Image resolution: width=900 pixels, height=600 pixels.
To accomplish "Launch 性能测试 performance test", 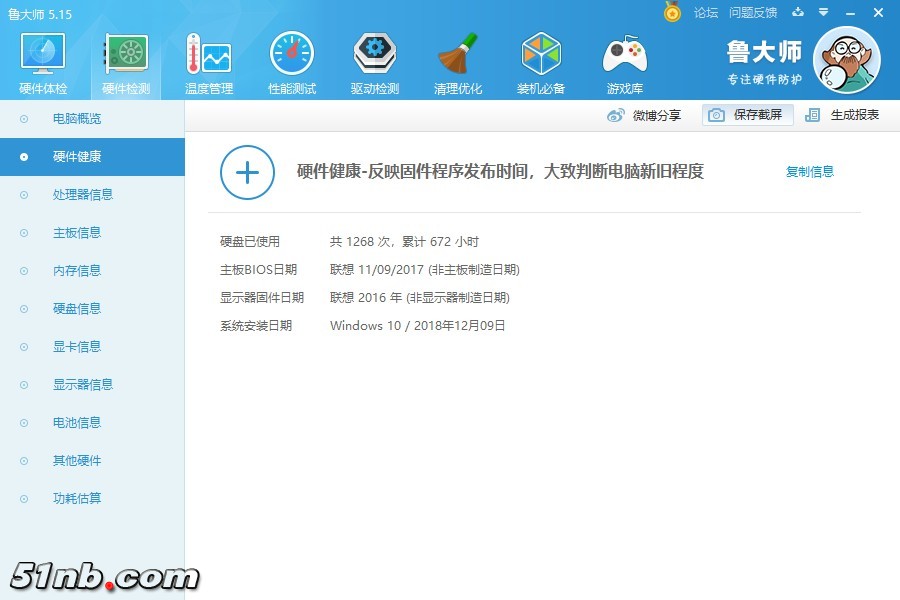I will pyautogui.click(x=291, y=60).
